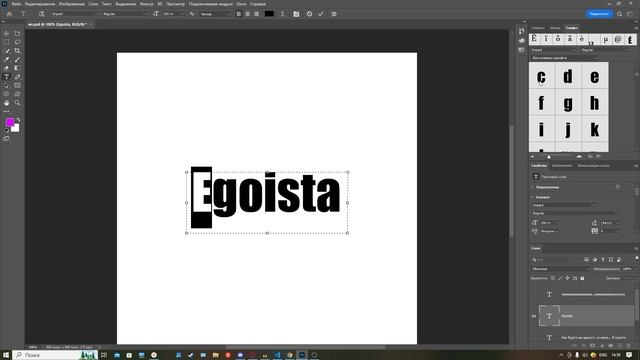Cancel current text edits
The width and height of the screenshot is (640, 360).
[x=309, y=14]
